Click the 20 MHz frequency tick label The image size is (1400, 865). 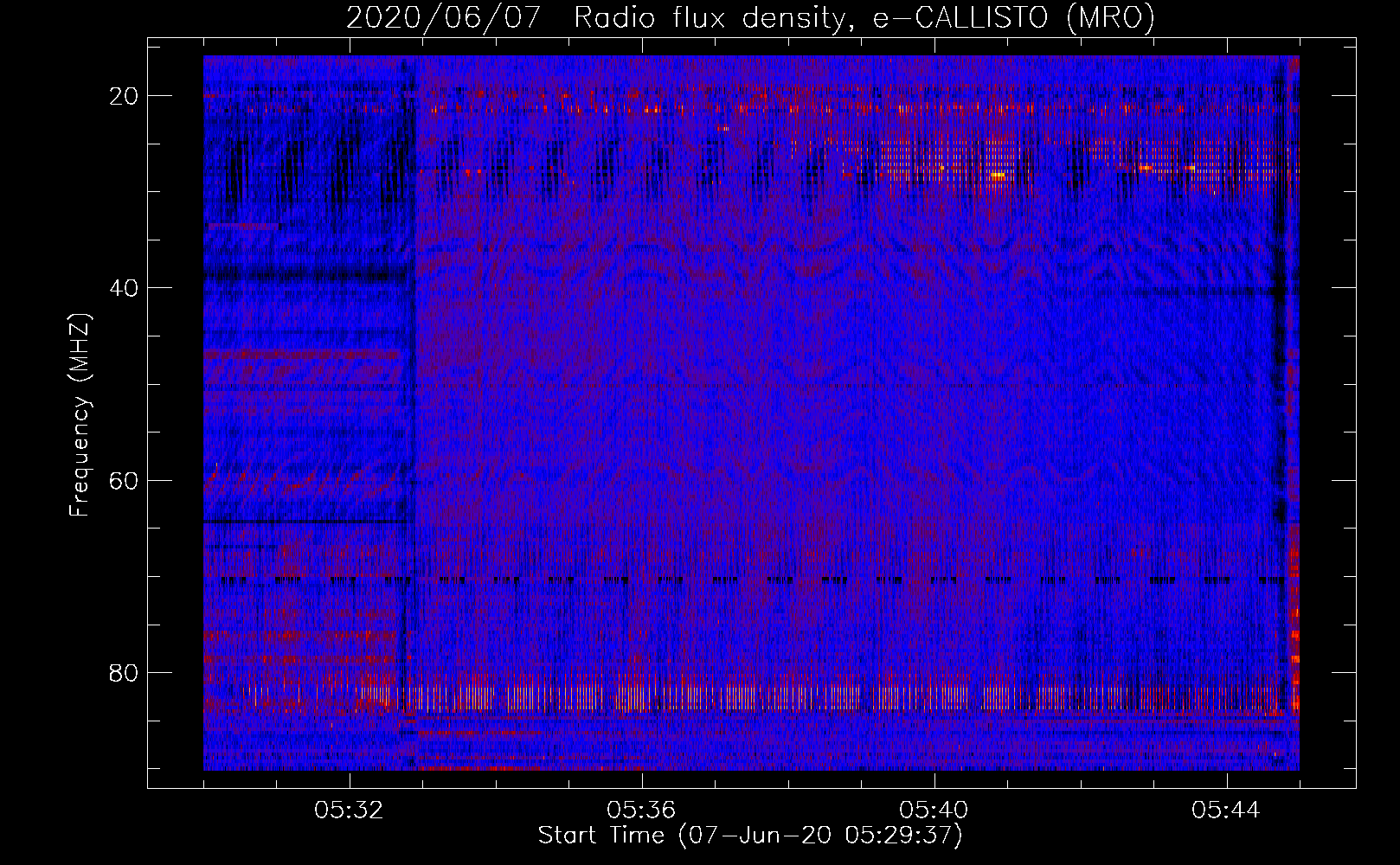(x=125, y=96)
